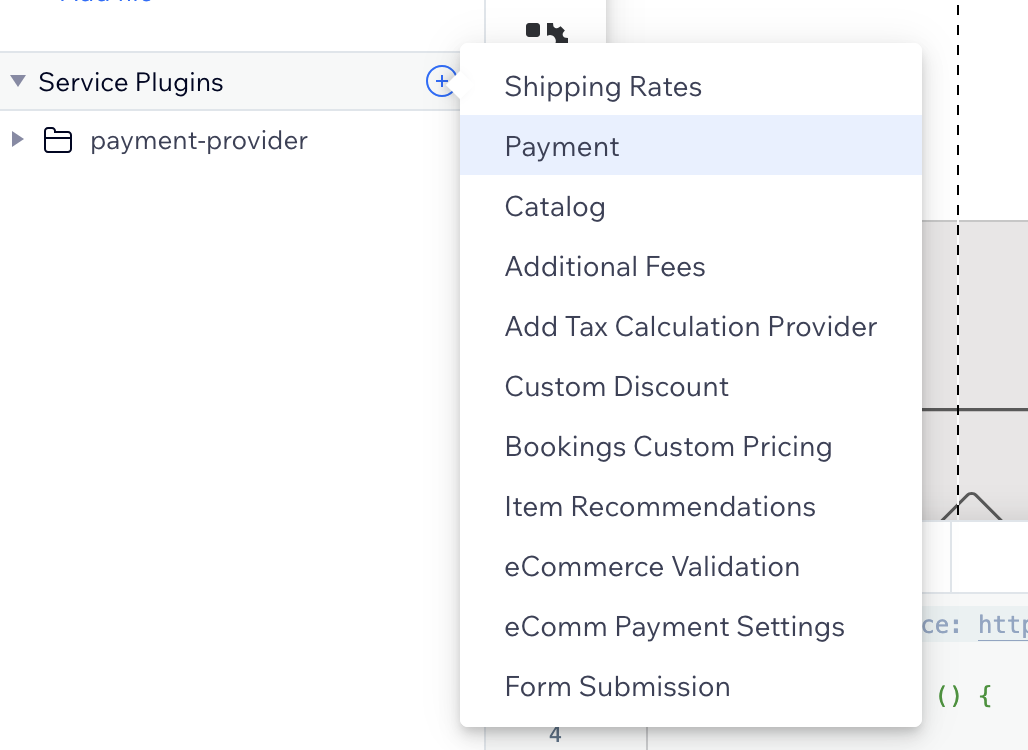Choose eCommerce Validation option
1028x750 pixels.
click(691, 566)
